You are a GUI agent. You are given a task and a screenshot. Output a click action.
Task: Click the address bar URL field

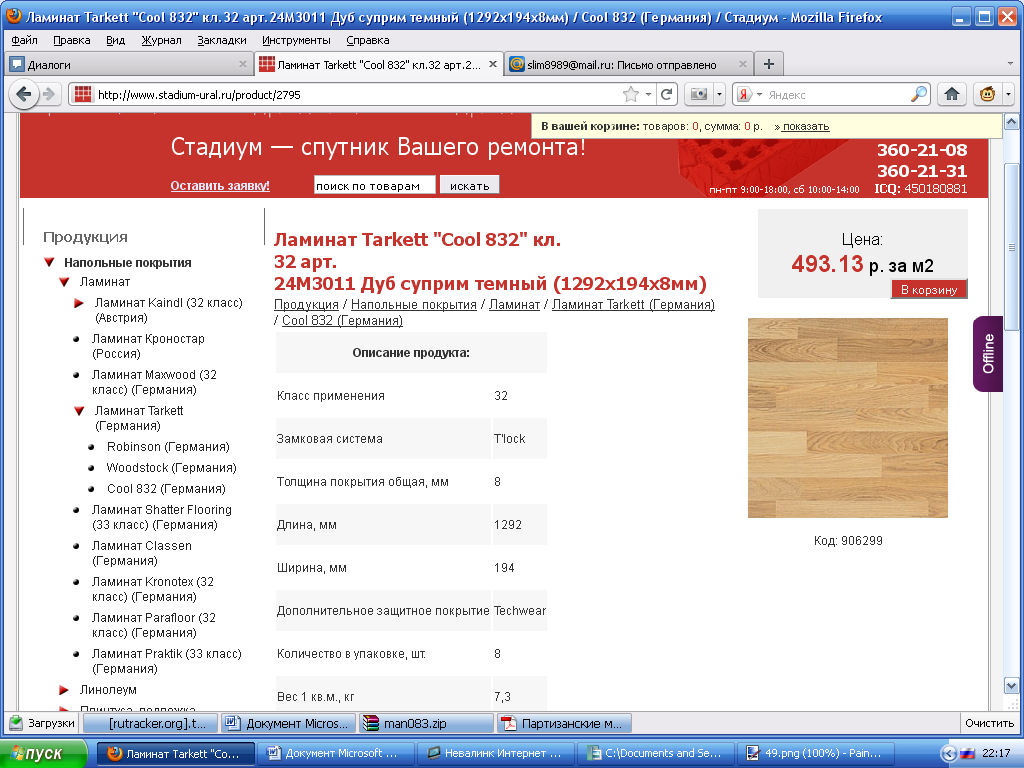(356, 95)
